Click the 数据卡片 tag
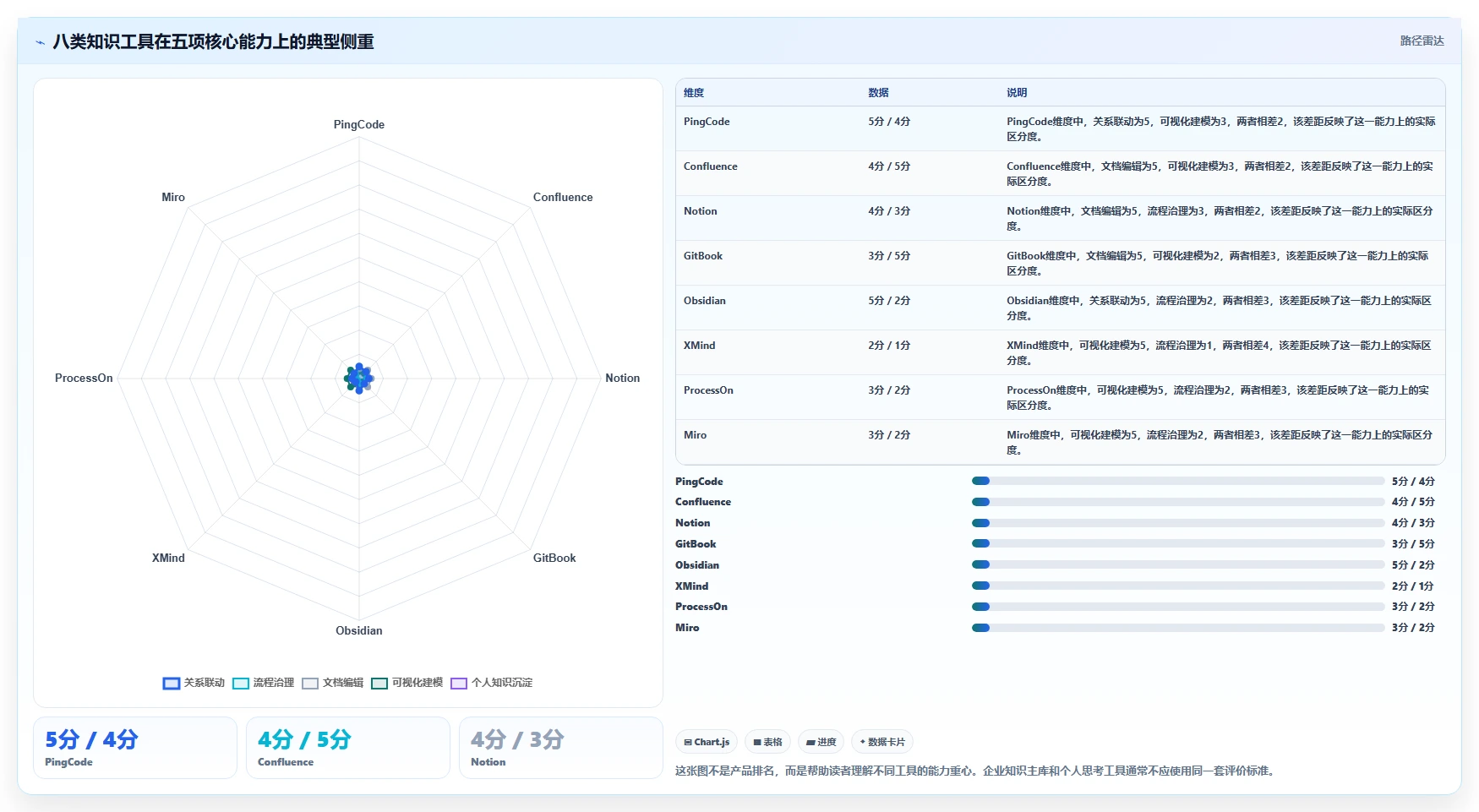 pos(882,742)
